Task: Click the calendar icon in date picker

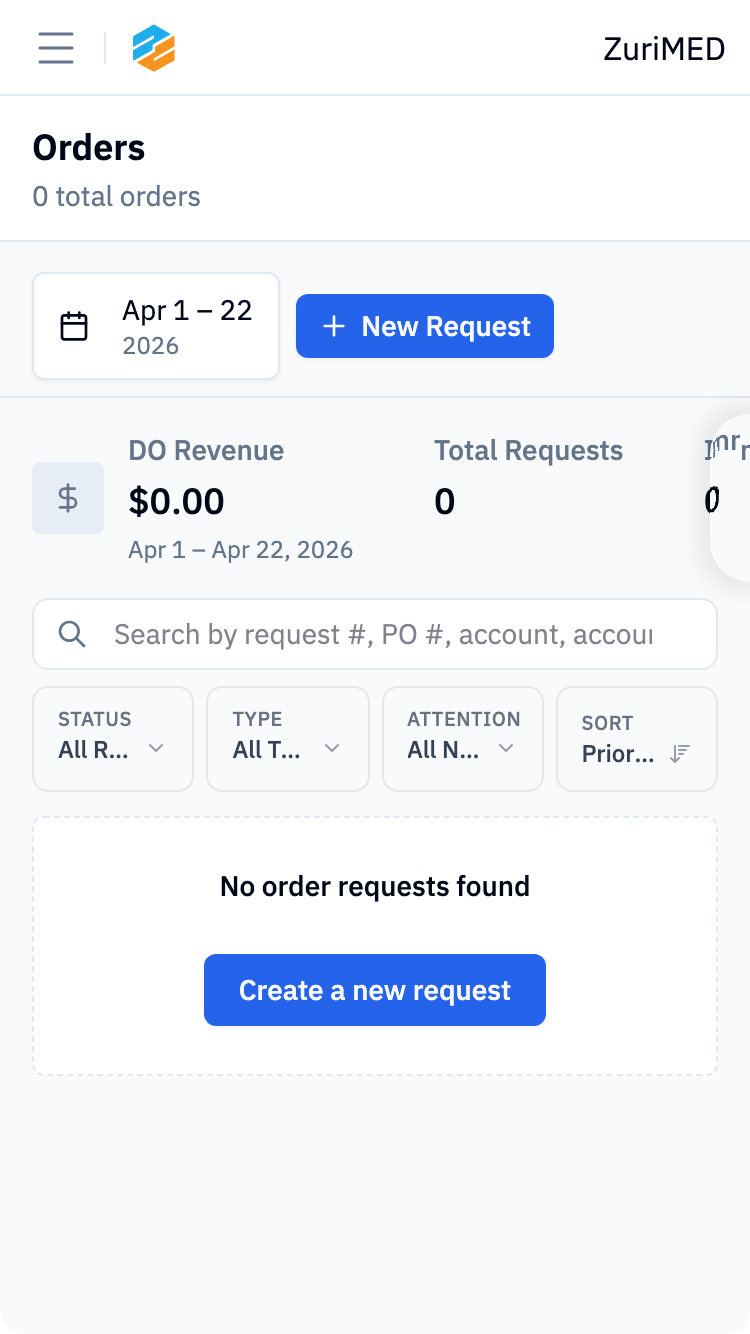Action: pyautogui.click(x=74, y=327)
